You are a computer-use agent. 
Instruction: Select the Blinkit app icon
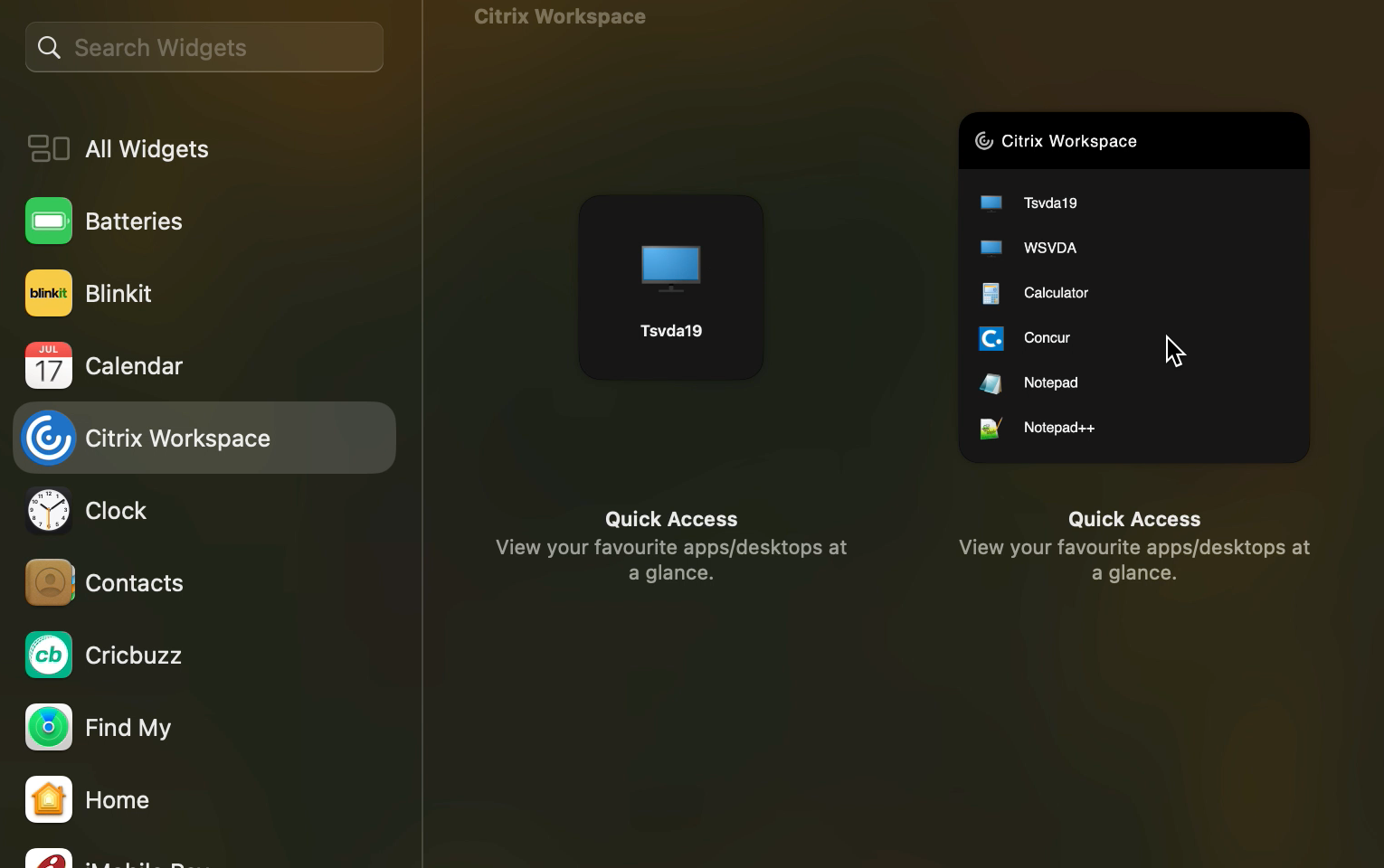[49, 293]
